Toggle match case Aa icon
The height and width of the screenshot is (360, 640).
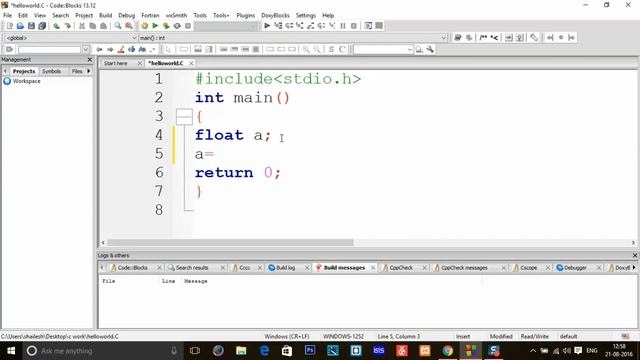click(142, 49)
